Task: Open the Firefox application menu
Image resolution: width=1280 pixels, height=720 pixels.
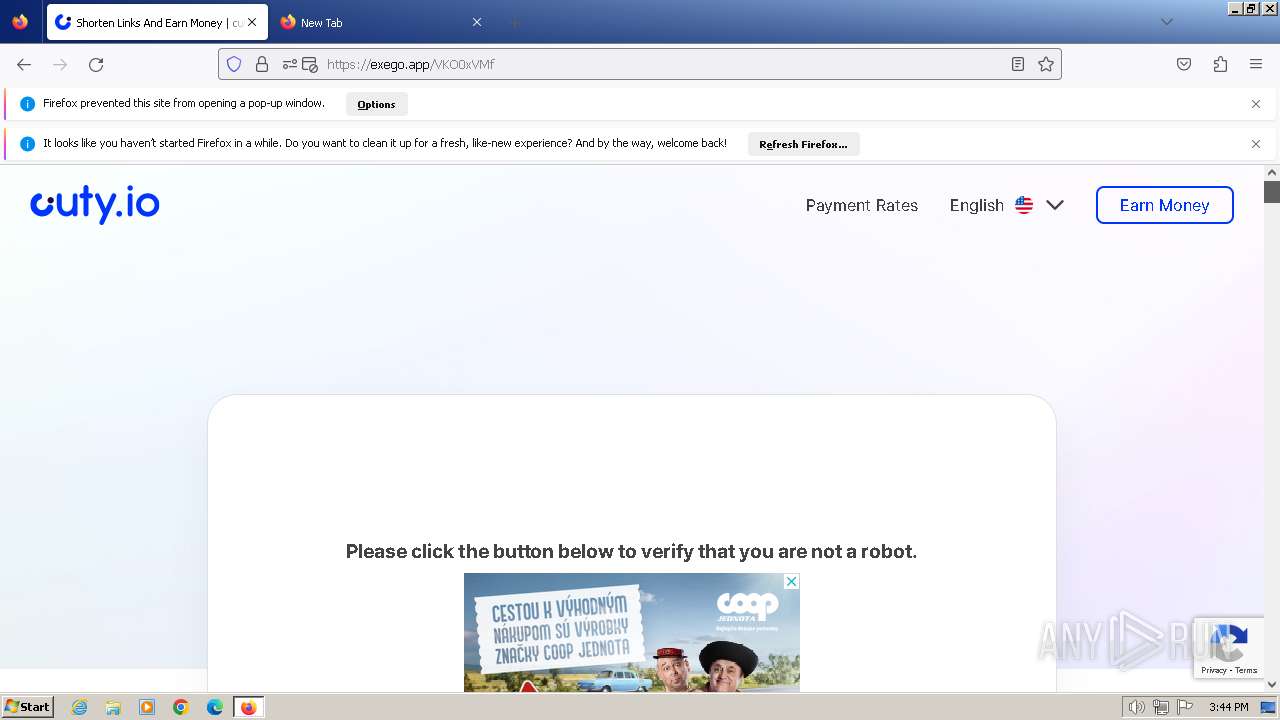Action: (1256, 64)
